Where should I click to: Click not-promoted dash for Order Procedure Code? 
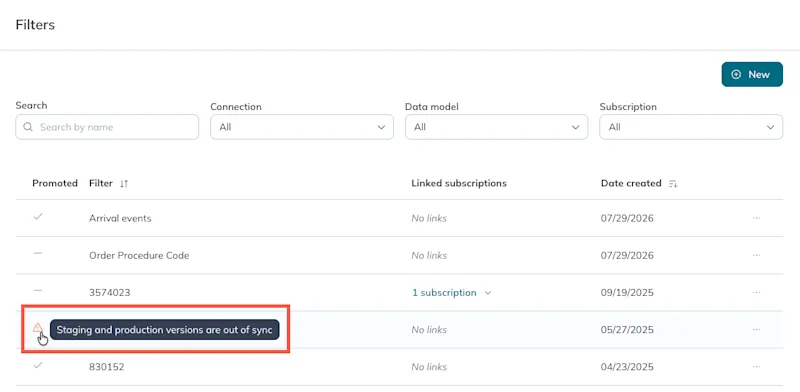click(38, 253)
